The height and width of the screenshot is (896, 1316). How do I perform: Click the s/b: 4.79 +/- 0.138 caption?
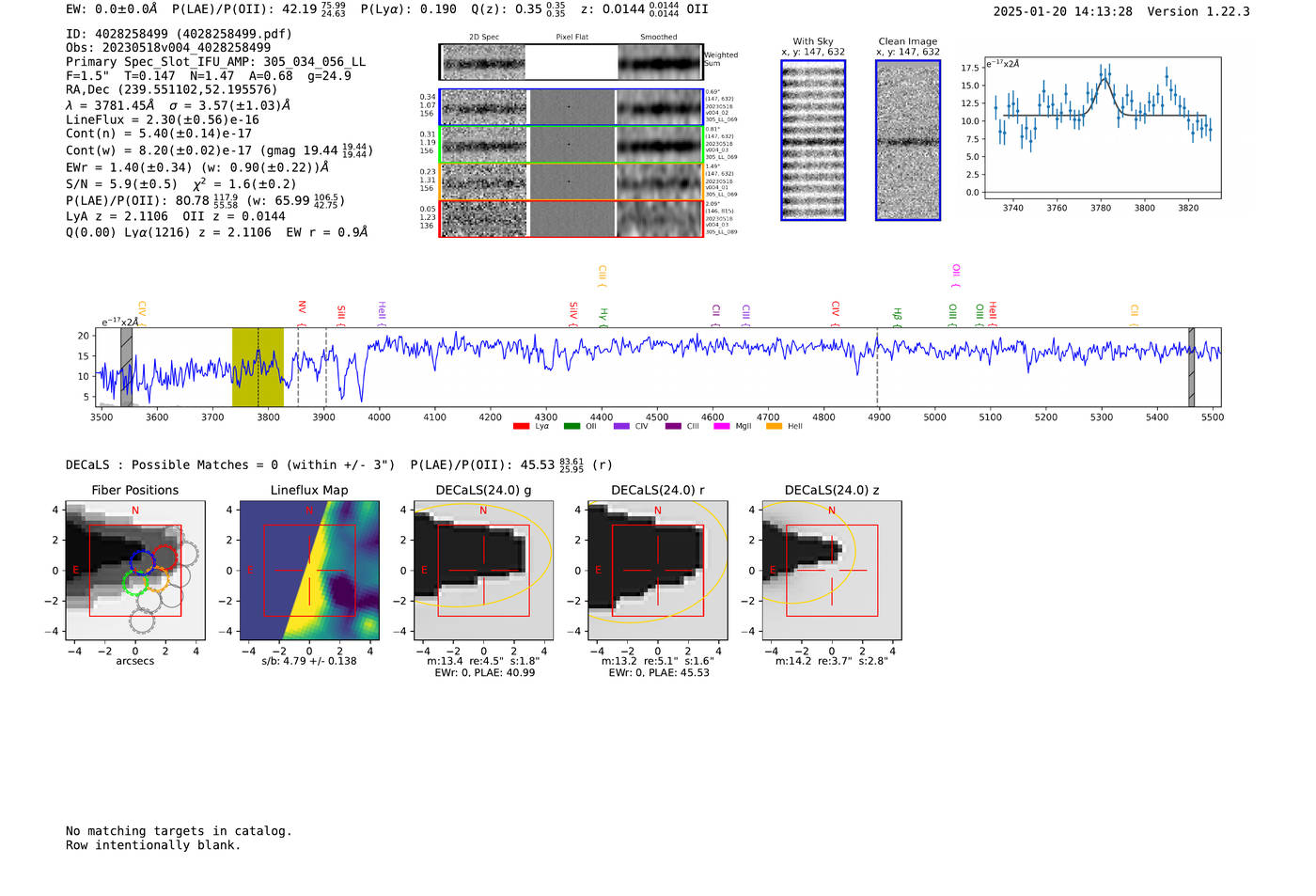click(309, 661)
